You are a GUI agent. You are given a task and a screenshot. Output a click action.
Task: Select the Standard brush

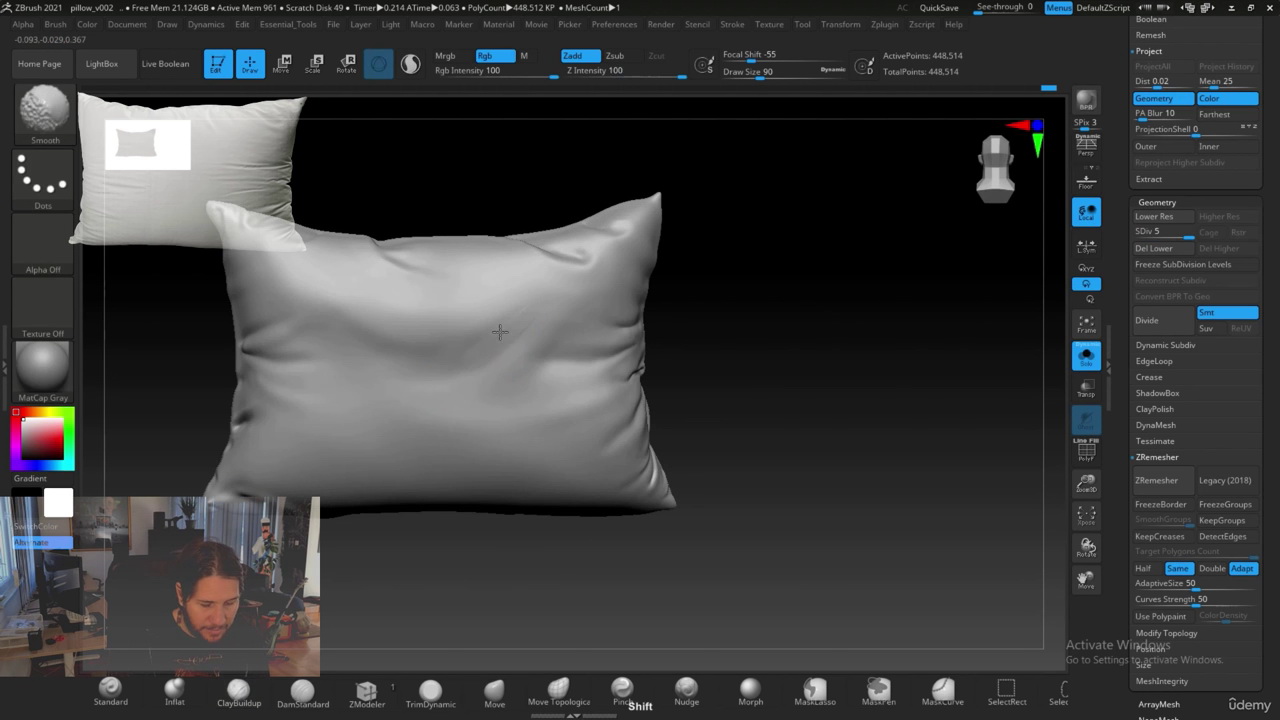[x=110, y=691]
